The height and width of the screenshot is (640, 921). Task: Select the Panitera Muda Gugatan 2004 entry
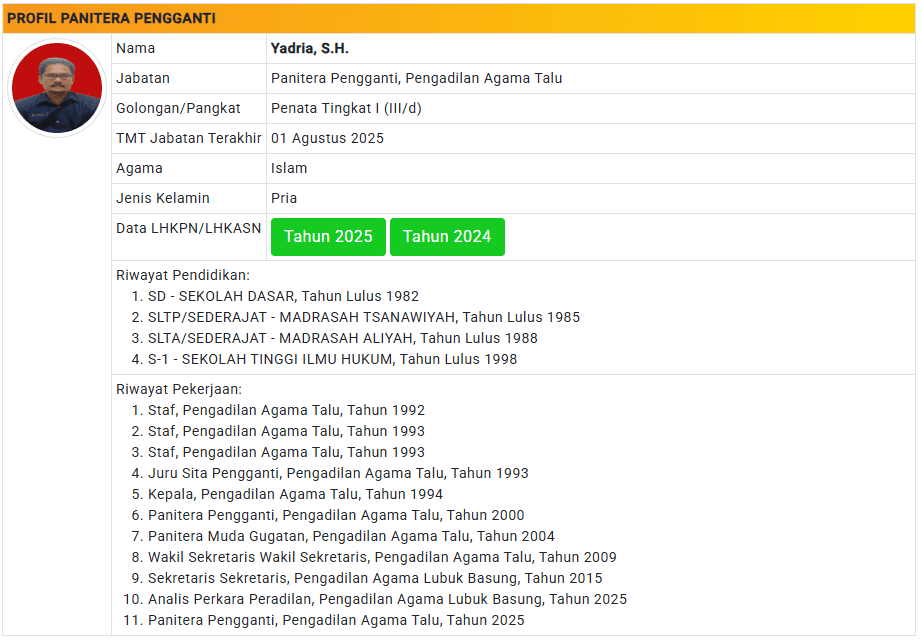coord(351,536)
